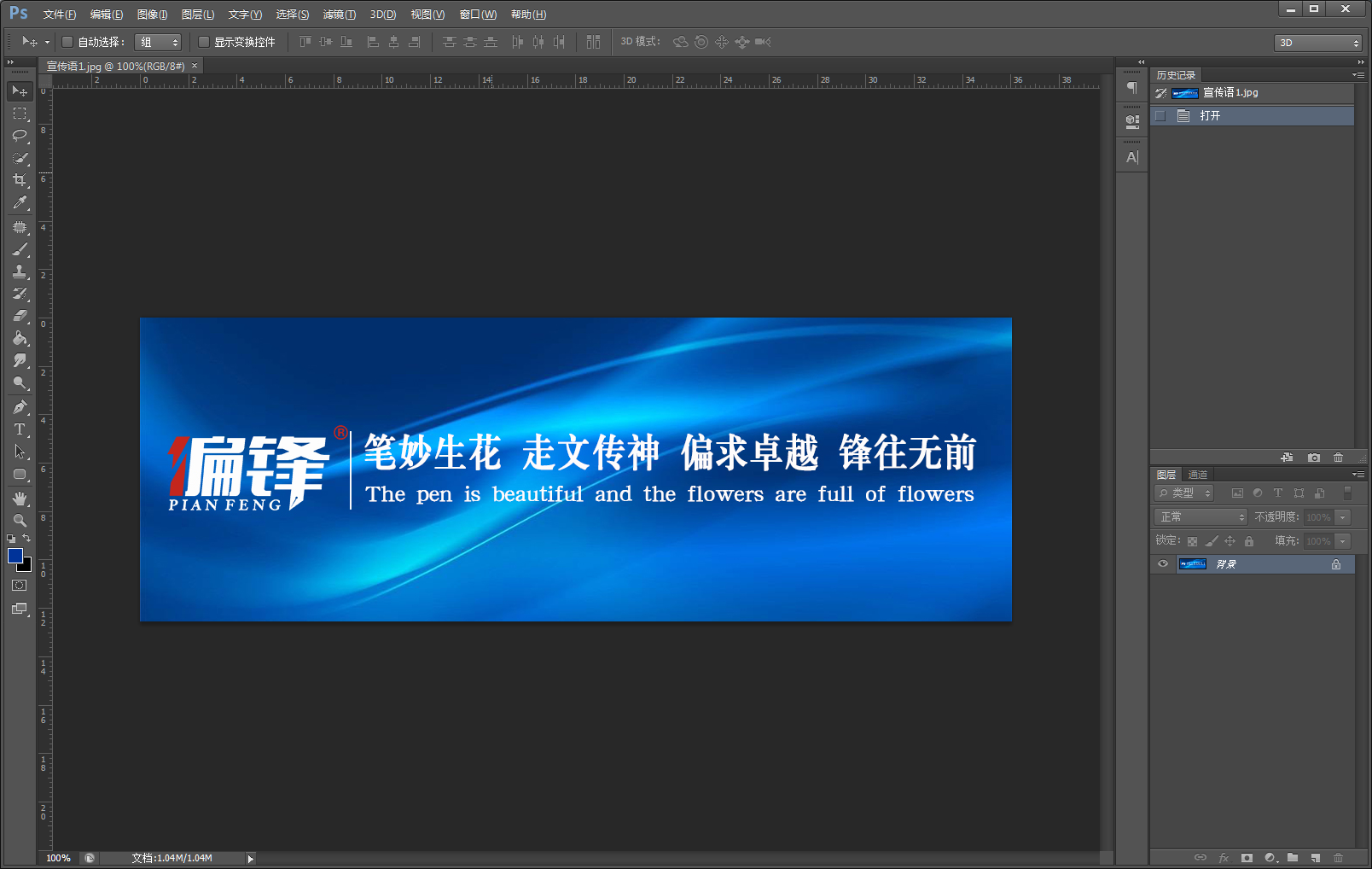This screenshot has height=869, width=1372.
Task: Toggle layer filter on/off switch
Action: 1347,493
